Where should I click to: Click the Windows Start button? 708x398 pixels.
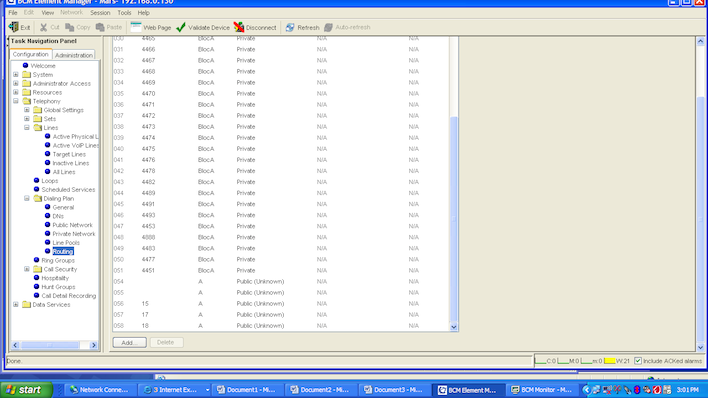tap(26, 390)
